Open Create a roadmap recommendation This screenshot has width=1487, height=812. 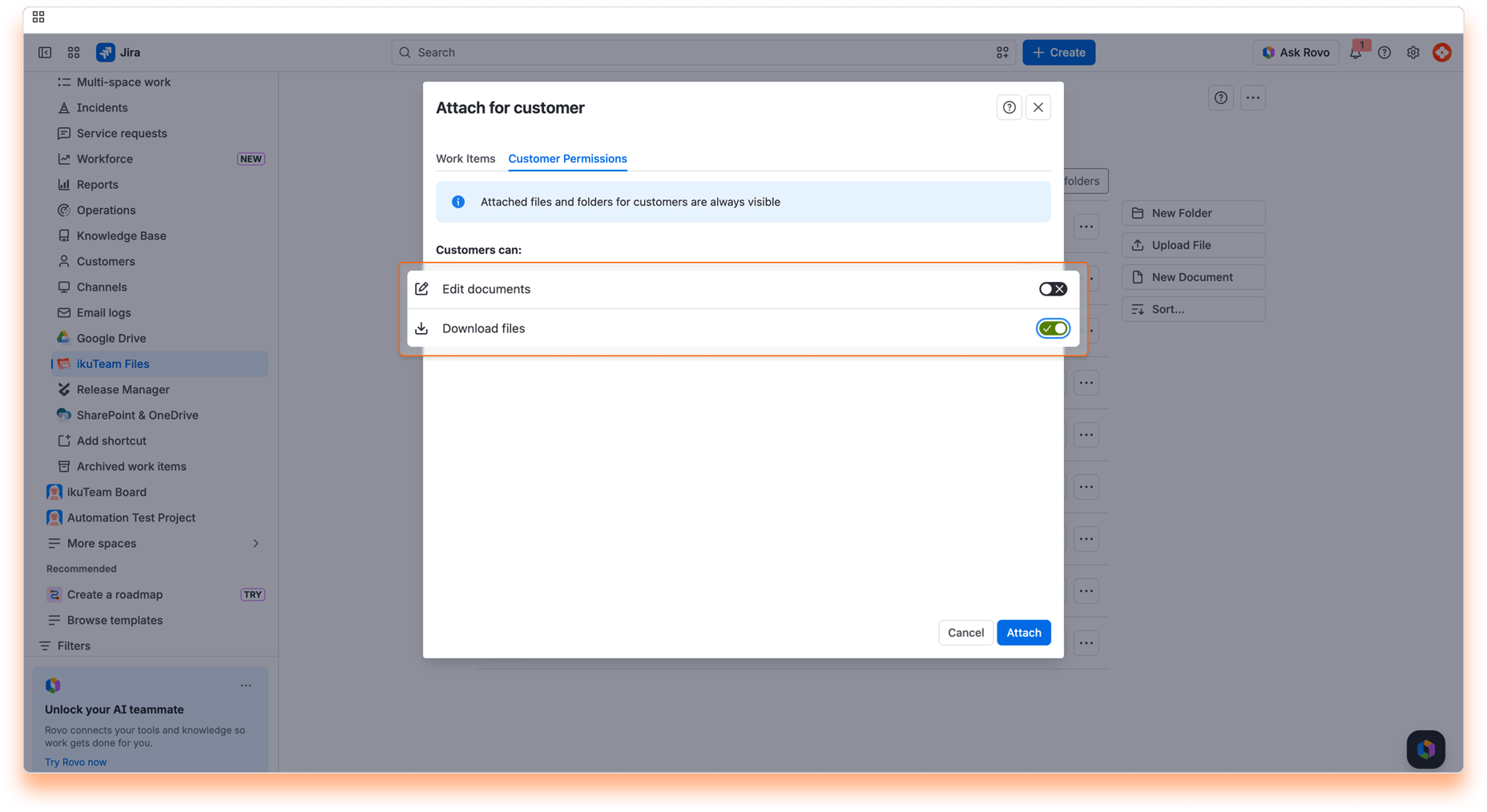(155, 594)
